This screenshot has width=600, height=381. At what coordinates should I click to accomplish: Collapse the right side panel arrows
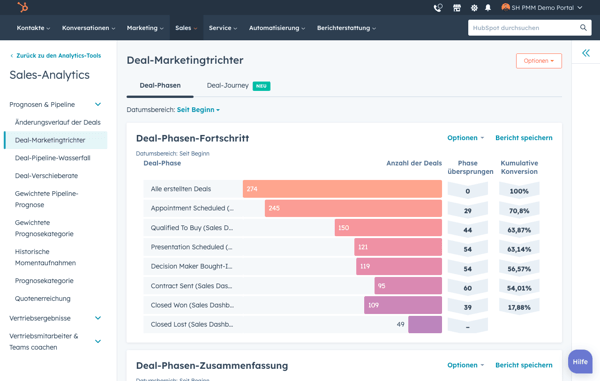[x=586, y=53]
